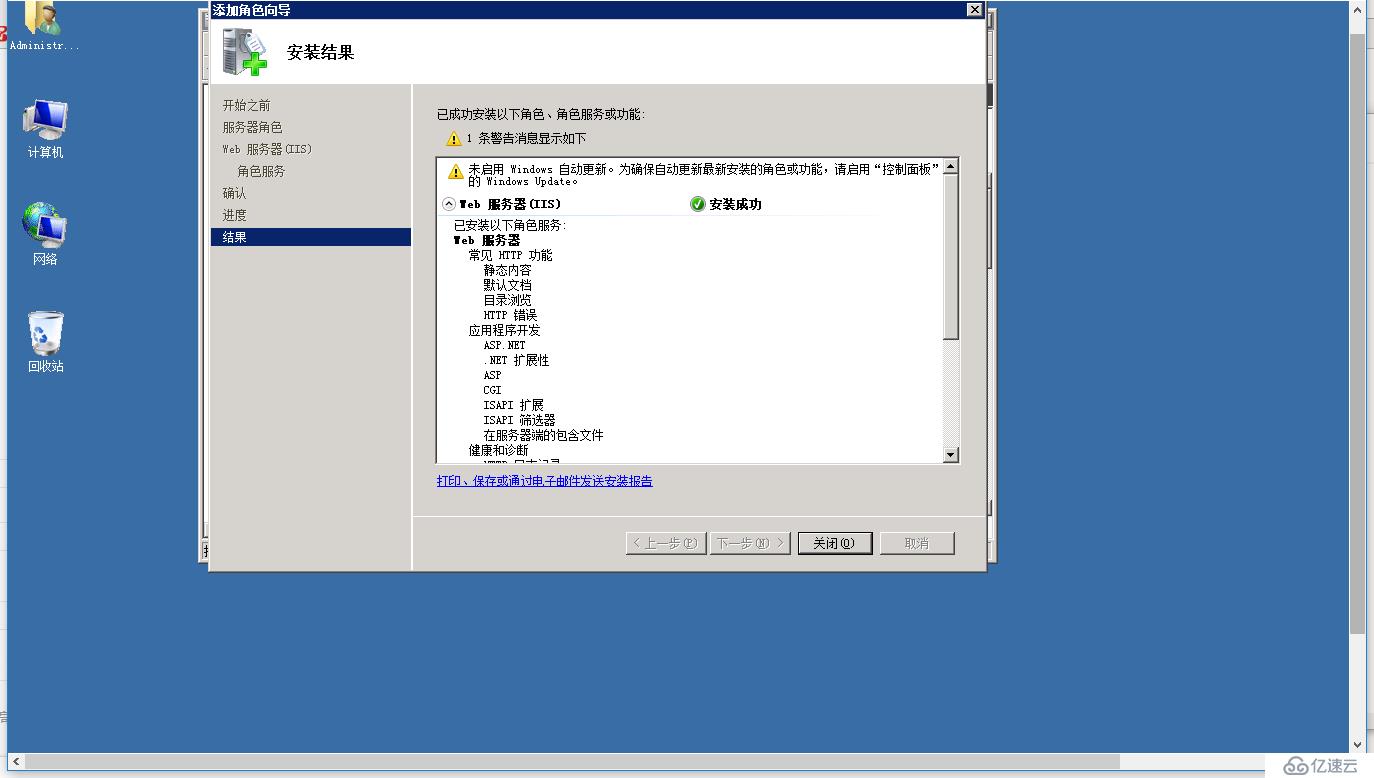Click the disabled 下一步 button
The image size is (1374, 778).
[x=750, y=543]
